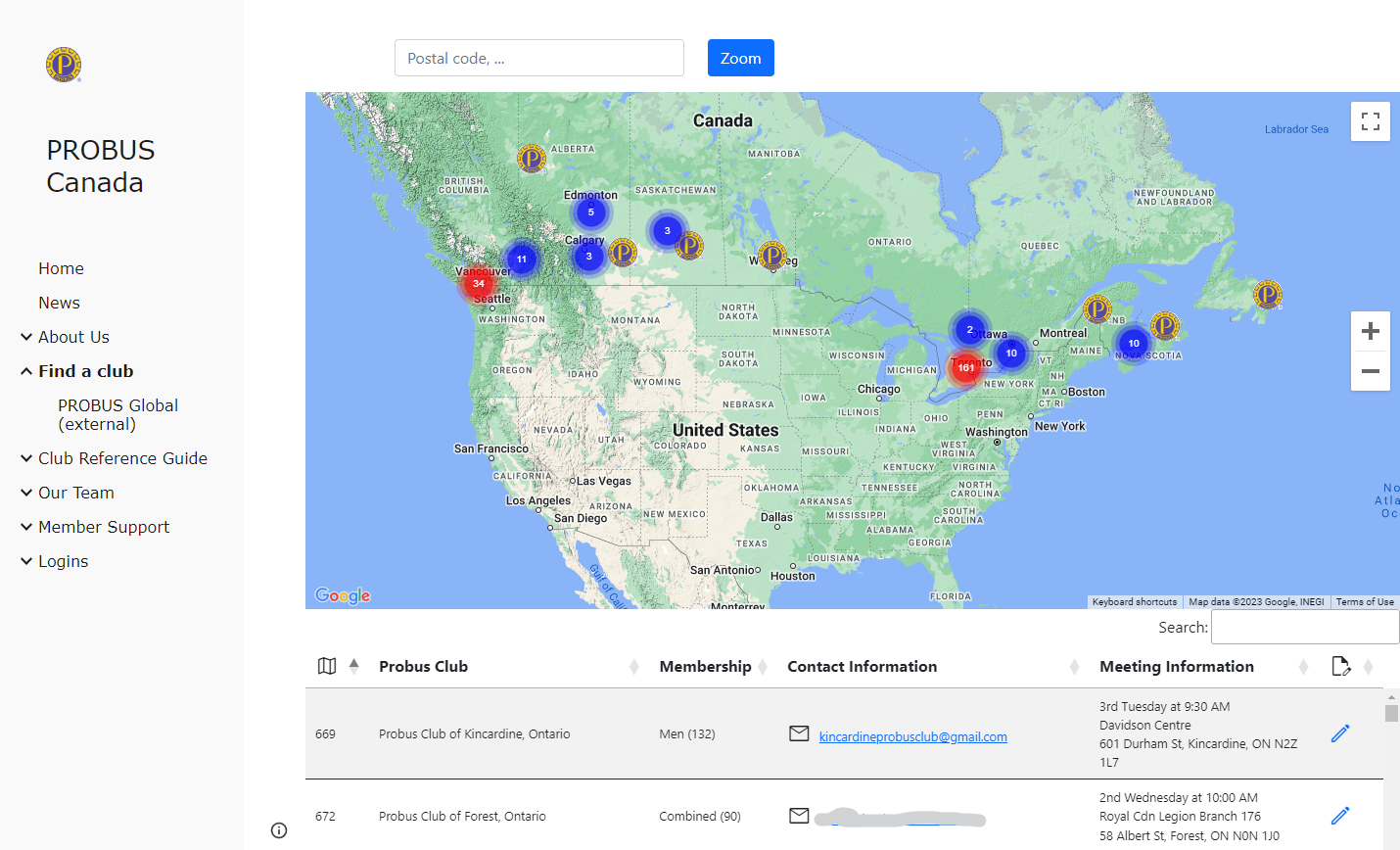The height and width of the screenshot is (850, 1400).
Task: Open the cluster of 11 clubs in BC
Action: pyautogui.click(x=521, y=260)
